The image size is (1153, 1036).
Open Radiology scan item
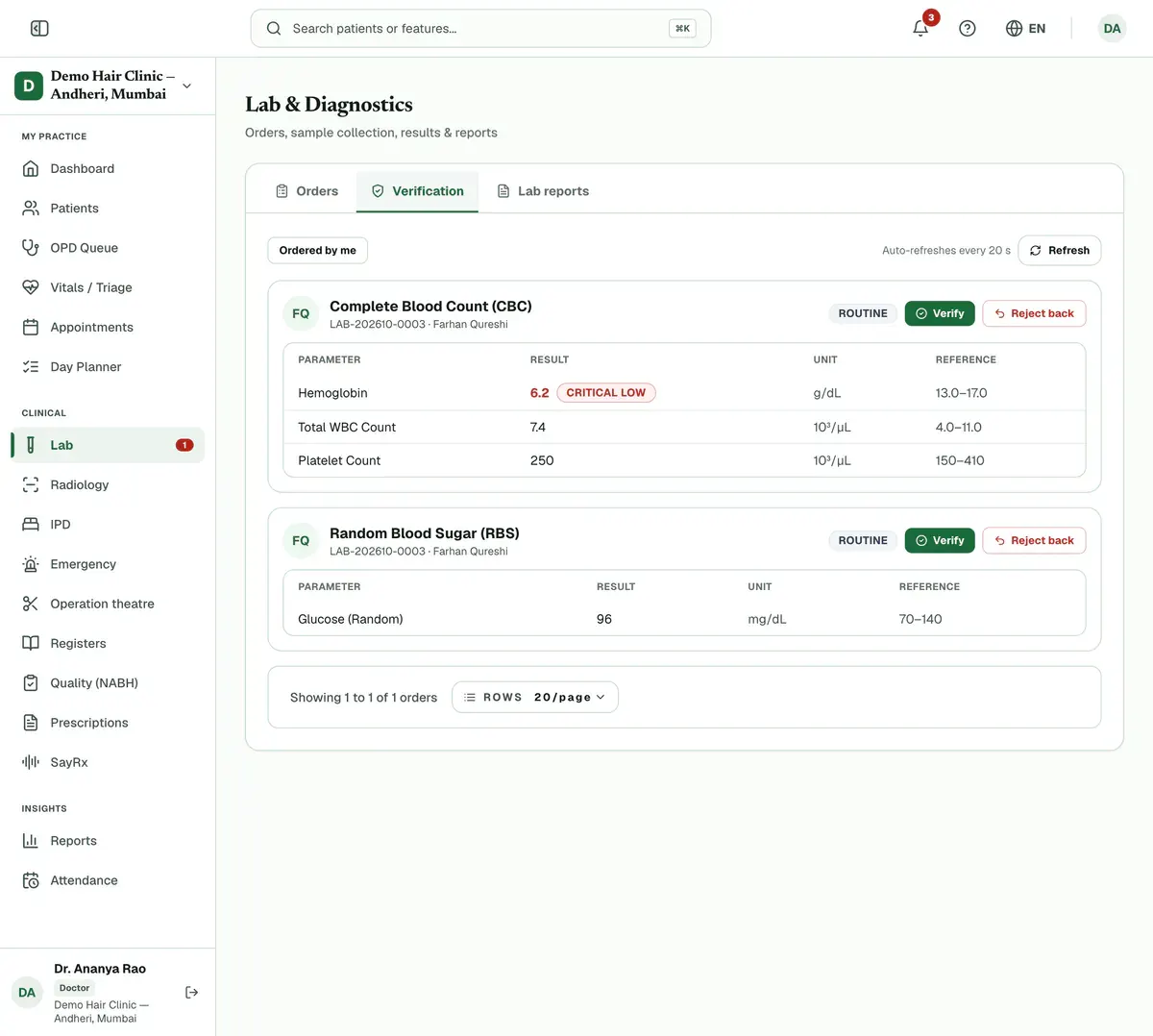pos(108,484)
